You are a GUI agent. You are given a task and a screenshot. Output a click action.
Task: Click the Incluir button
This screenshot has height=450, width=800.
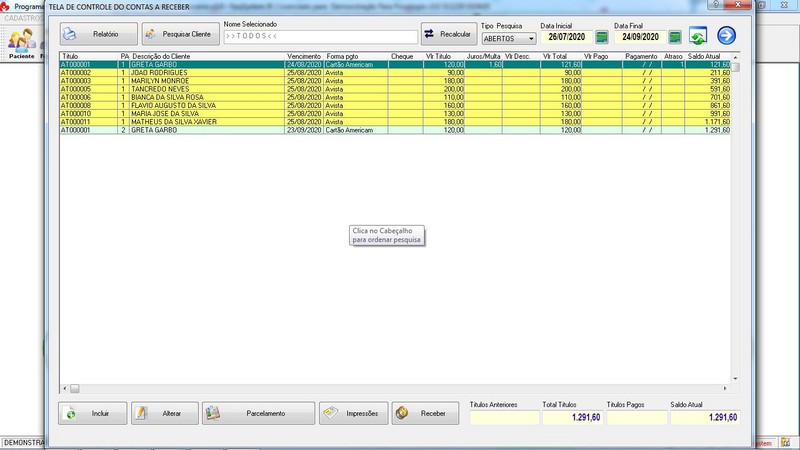[x=92, y=413]
